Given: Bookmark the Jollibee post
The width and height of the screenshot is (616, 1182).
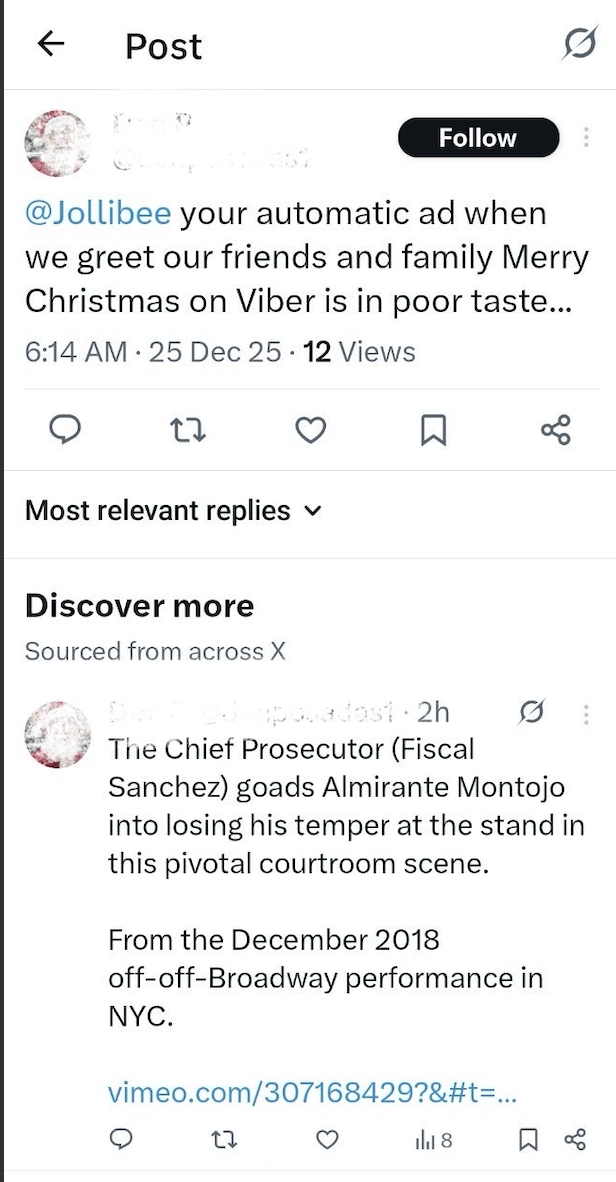Looking at the screenshot, I should 432,430.
